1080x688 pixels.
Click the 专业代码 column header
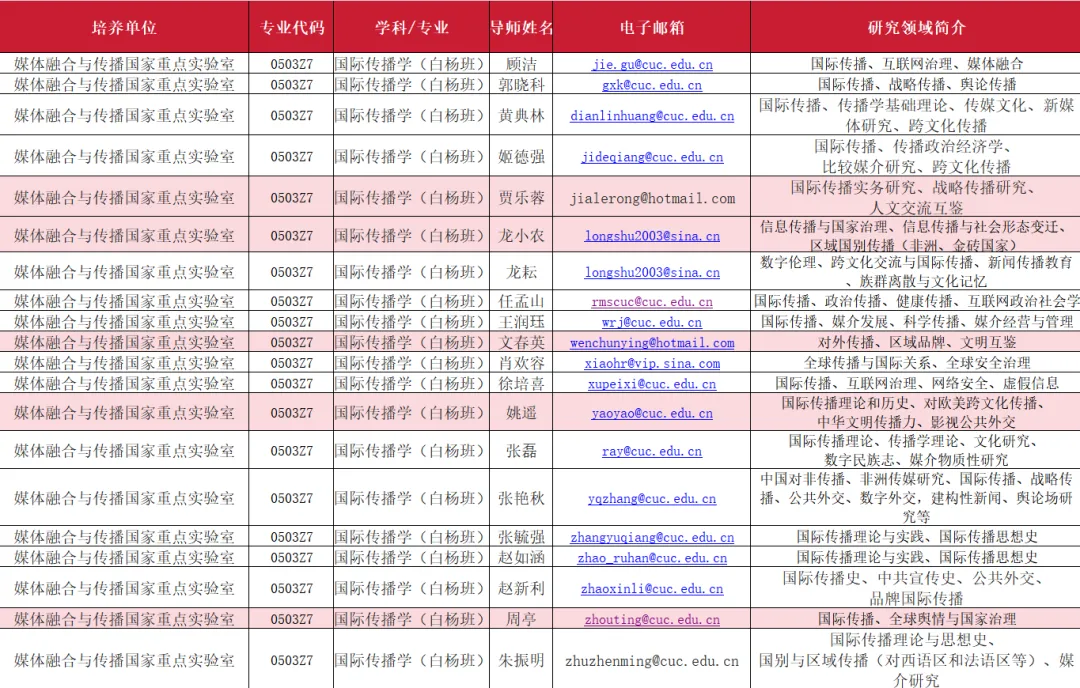pos(291,27)
